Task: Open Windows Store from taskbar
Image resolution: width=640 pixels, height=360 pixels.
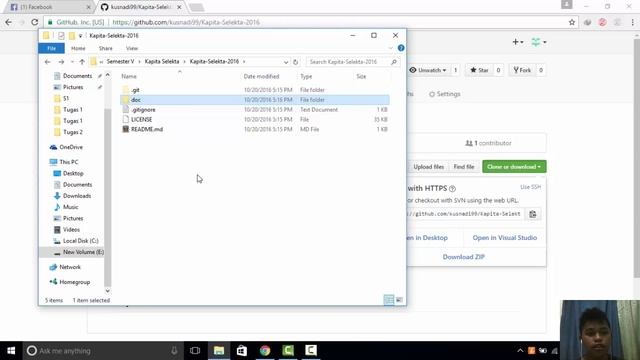Action: point(242,351)
